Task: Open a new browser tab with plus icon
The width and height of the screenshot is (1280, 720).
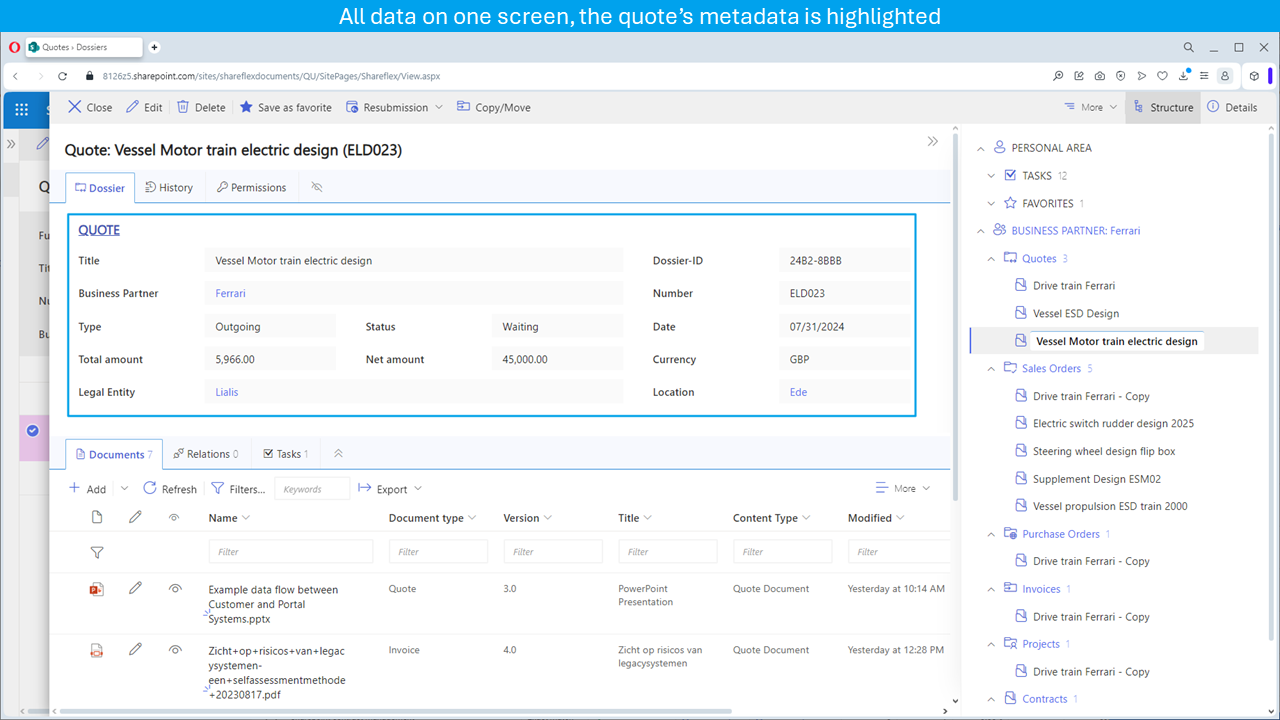Action: click(x=154, y=47)
